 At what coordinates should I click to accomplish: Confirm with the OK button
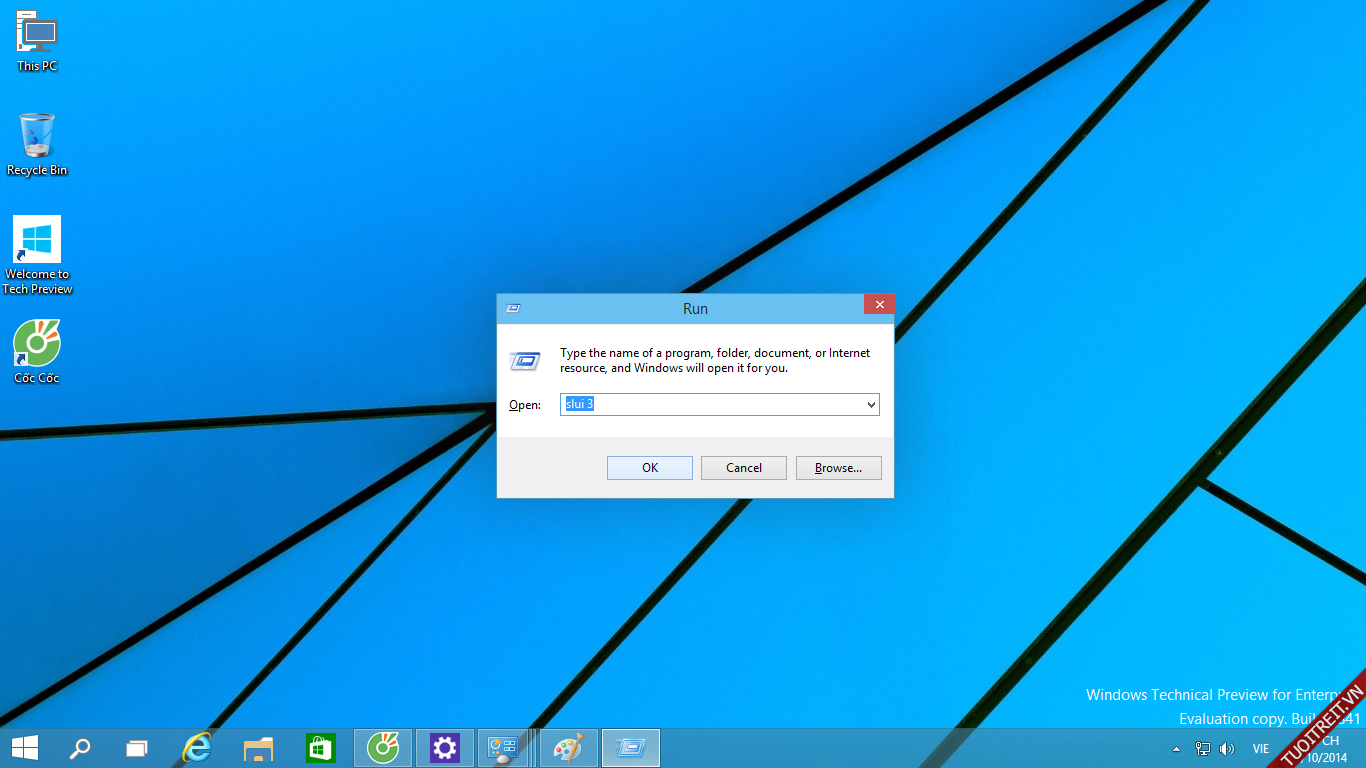tap(650, 468)
